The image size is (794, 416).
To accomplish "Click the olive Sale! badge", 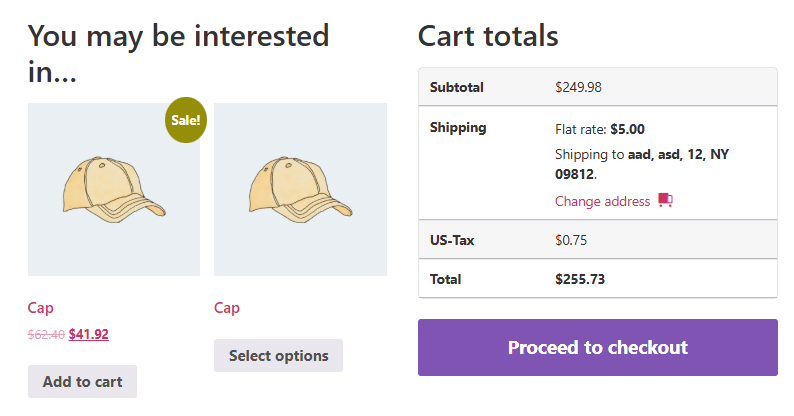I will click(x=186, y=120).
